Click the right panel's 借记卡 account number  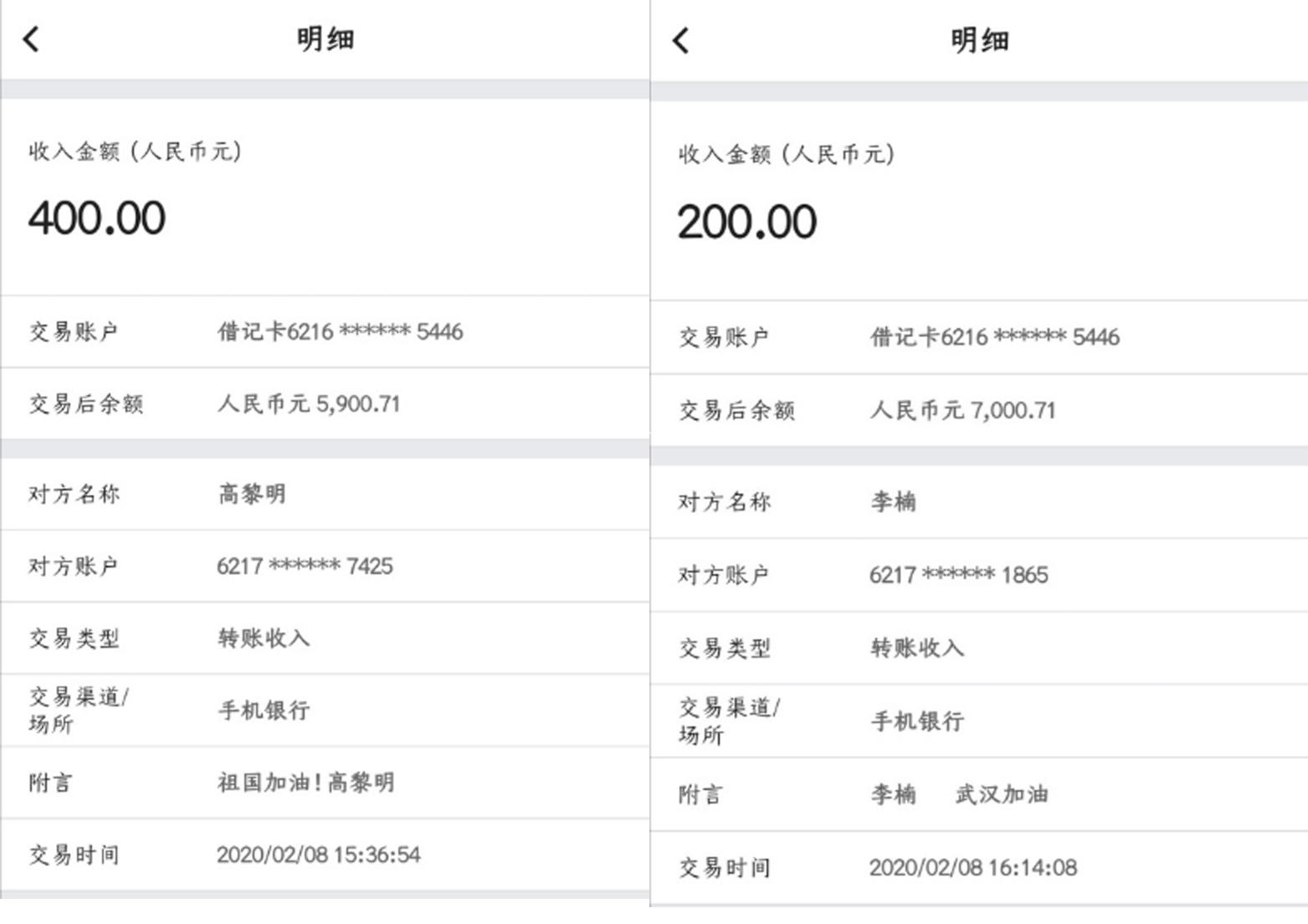(x=994, y=337)
